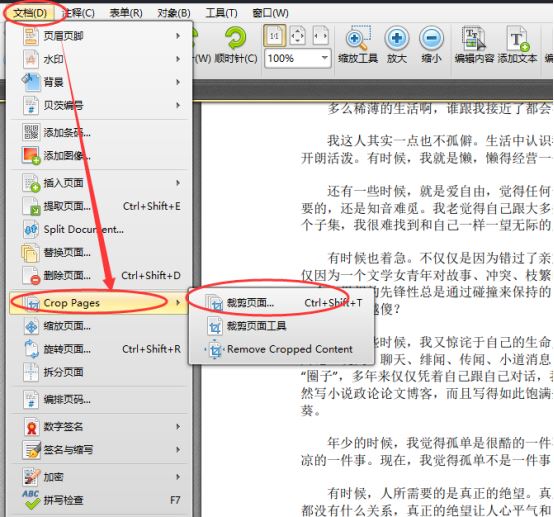
Task: Open the 对象(B) menu
Action: point(174,13)
